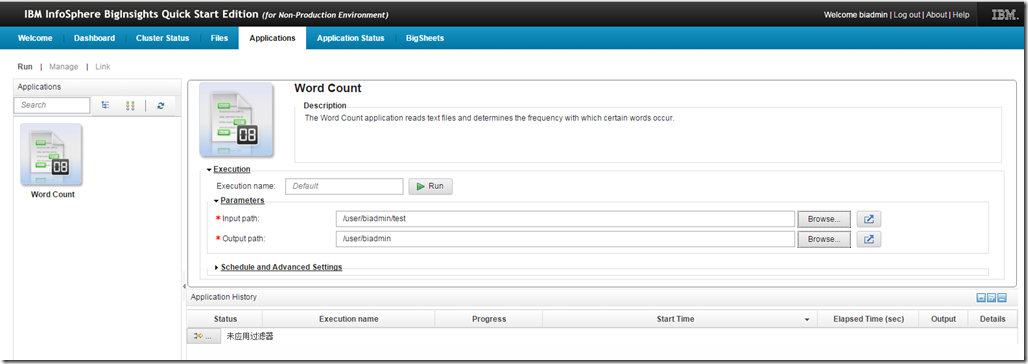Run the Word Count application
Image resolution: width=1028 pixels, height=364 pixels.
[430, 186]
